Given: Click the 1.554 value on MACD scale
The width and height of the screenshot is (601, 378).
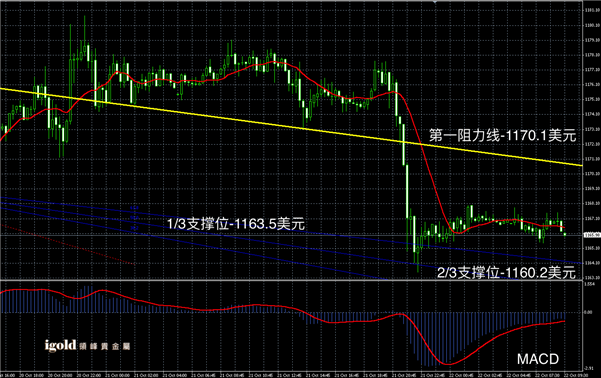Looking at the screenshot, I should click(x=589, y=284).
